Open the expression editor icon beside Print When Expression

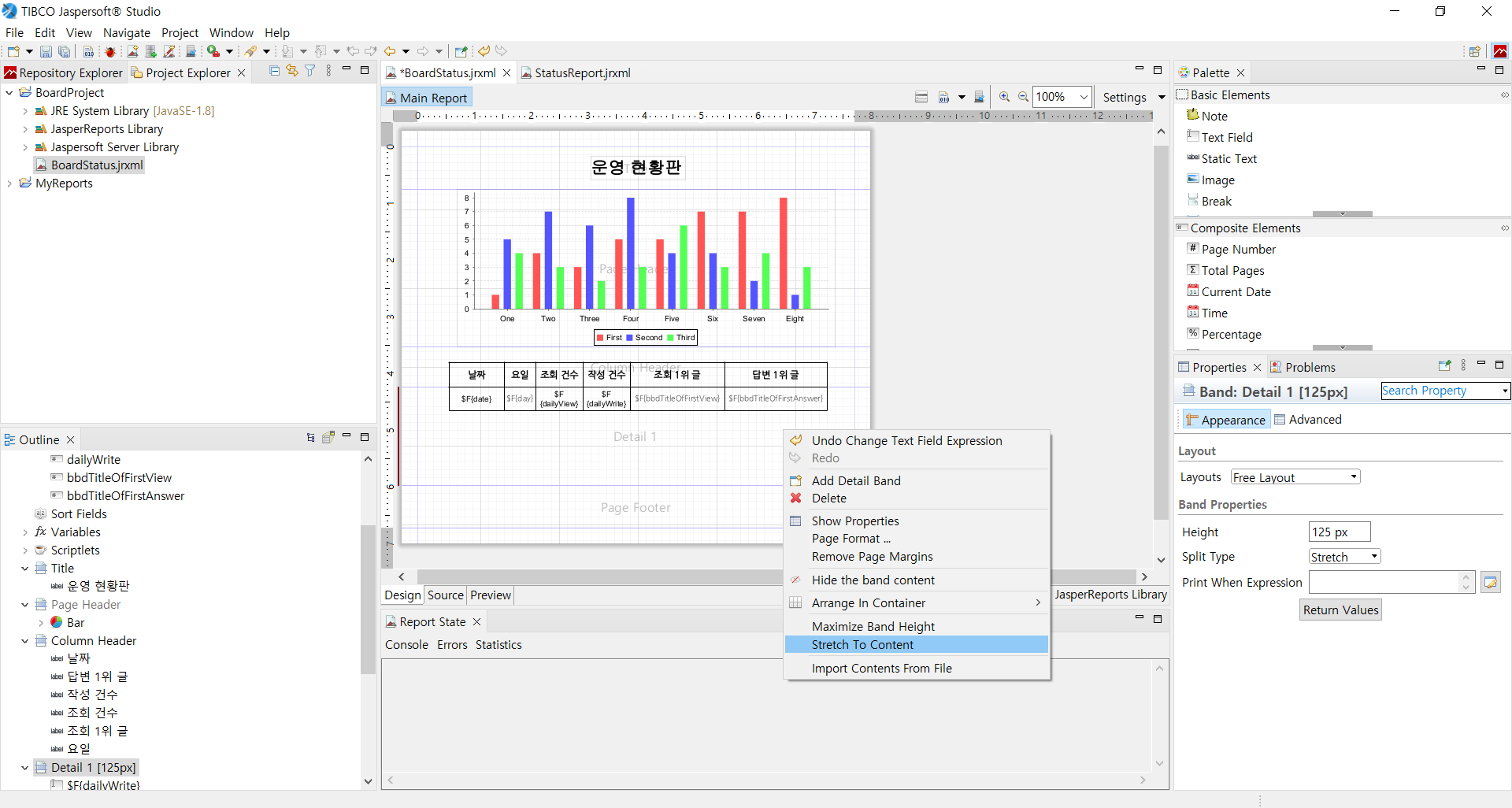[1491, 583]
